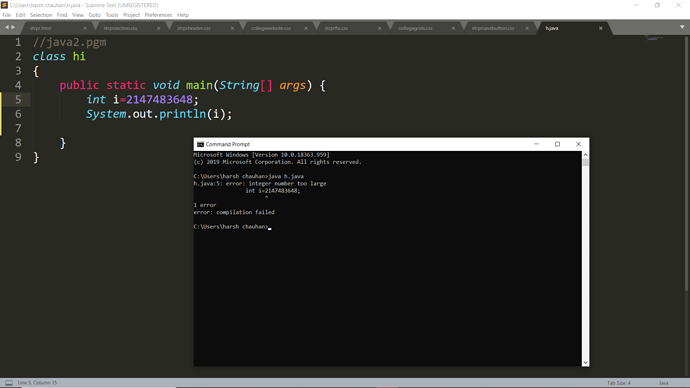Open the tab list dropdown arrow
This screenshot has width=690, height=388.
pyautogui.click(x=682, y=27)
